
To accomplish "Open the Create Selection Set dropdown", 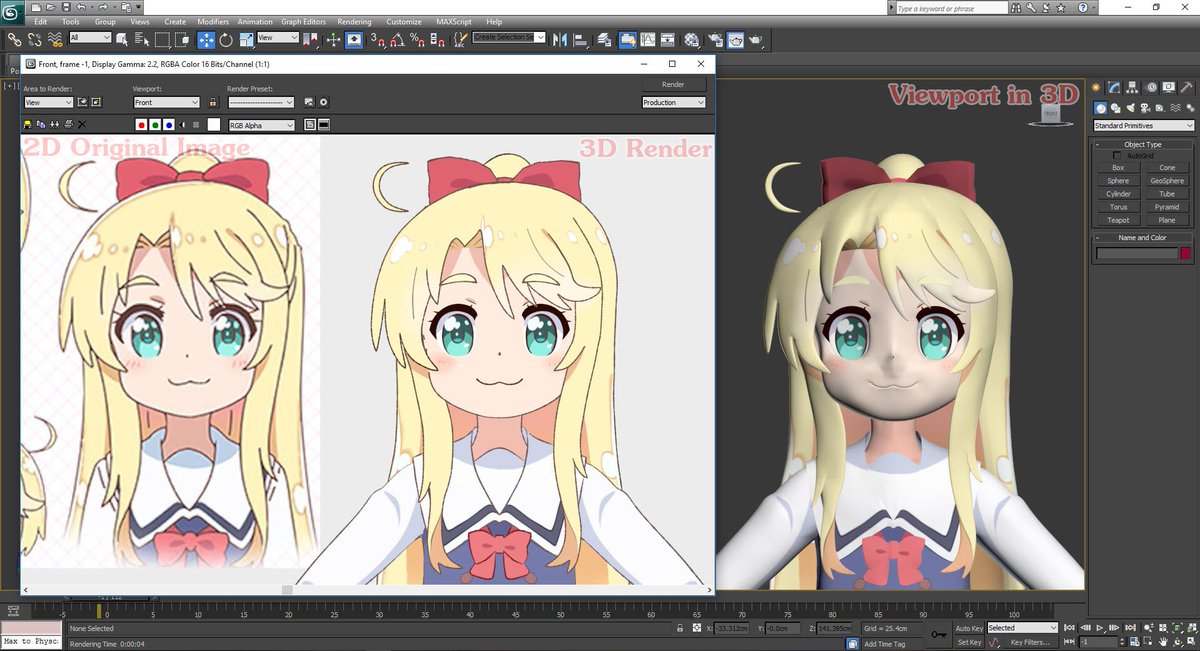I will (509, 37).
